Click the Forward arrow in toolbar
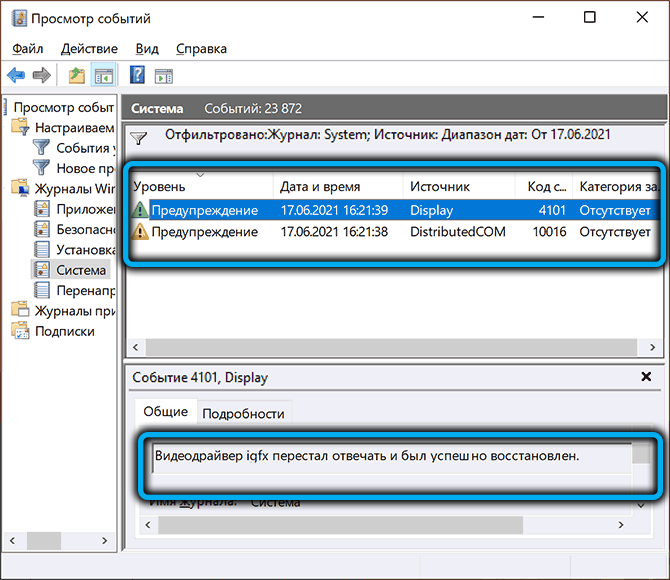Screen dimensions: 670x580 click(41, 75)
